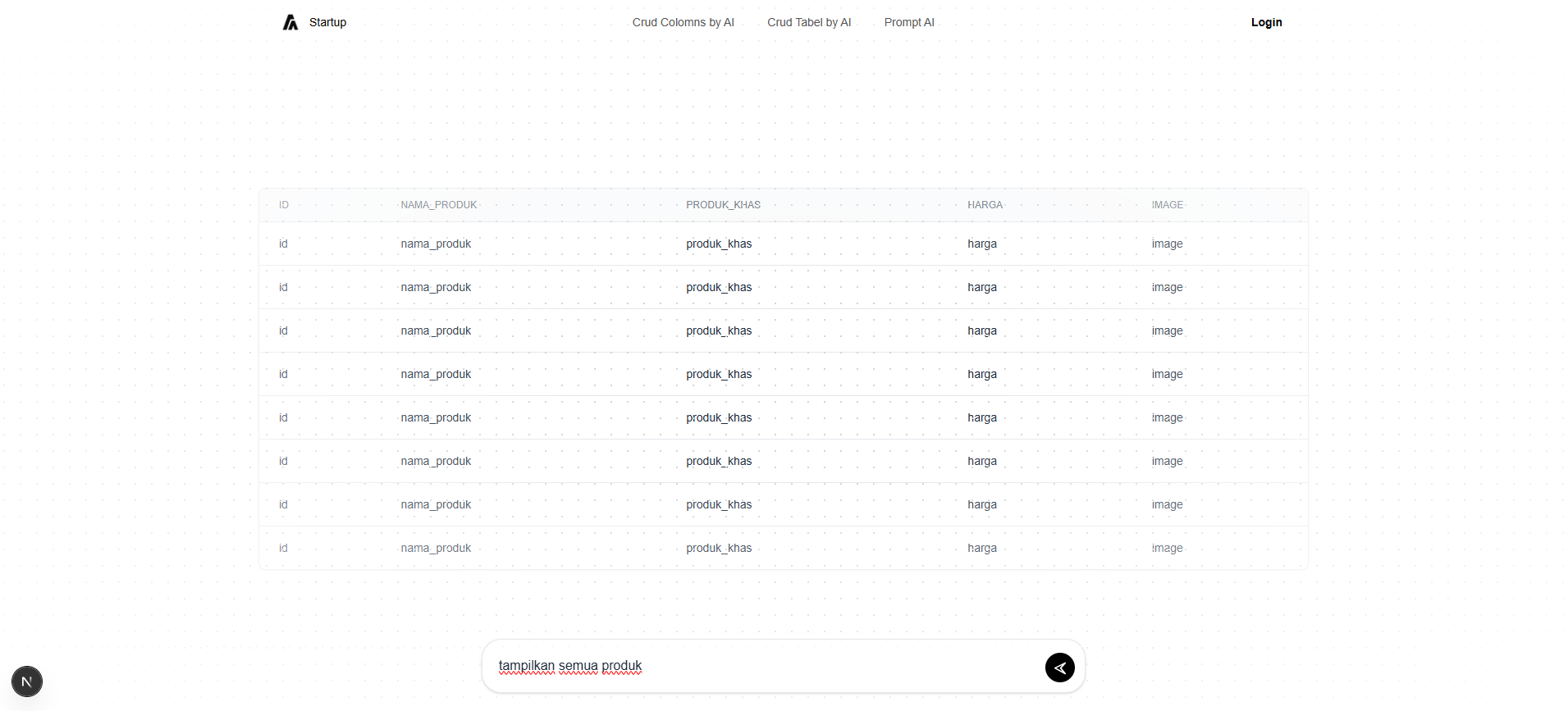
Task: Click the Startup logo icon
Action: pos(290,22)
